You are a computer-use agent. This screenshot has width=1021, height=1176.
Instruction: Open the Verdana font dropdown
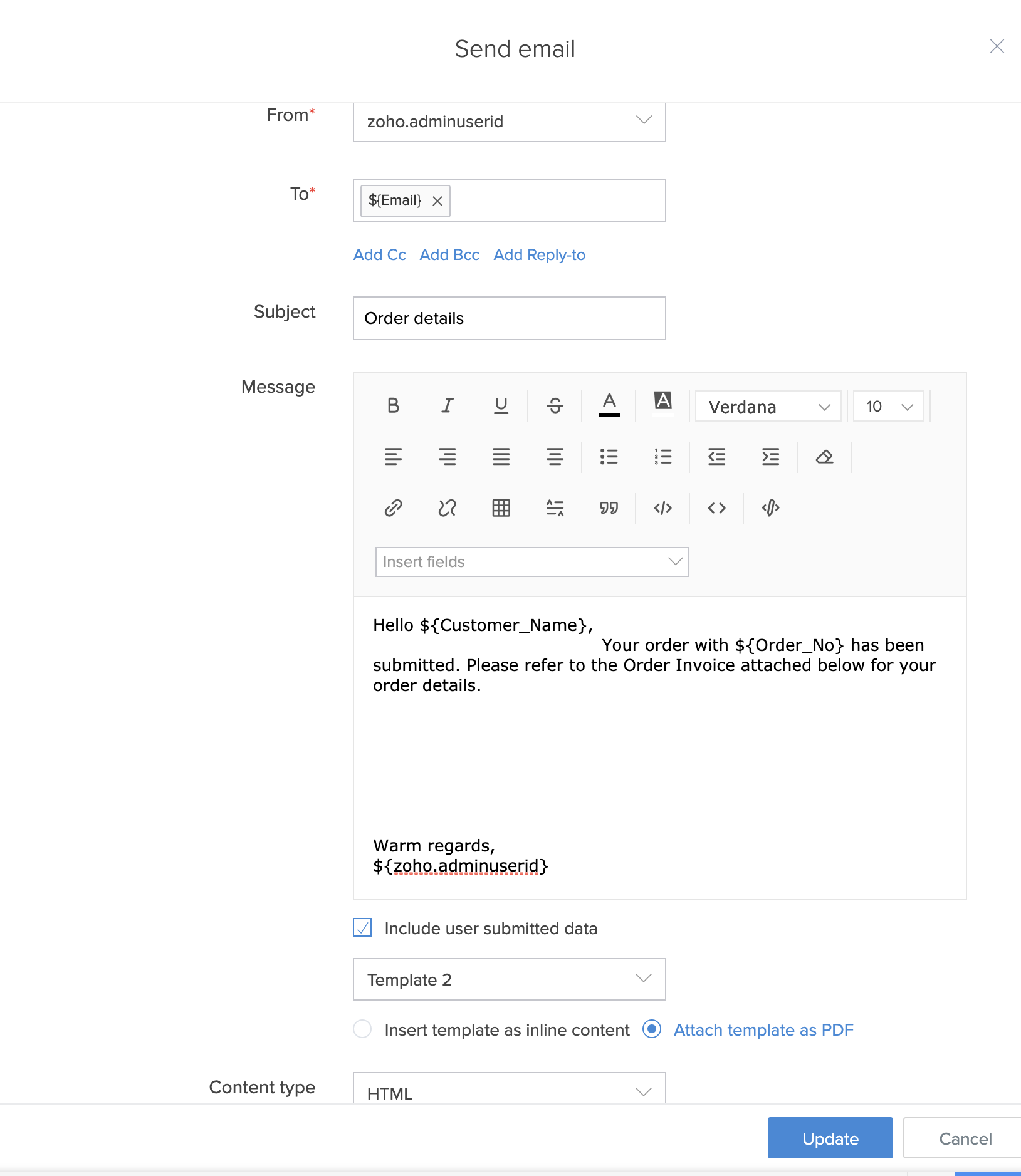point(768,407)
